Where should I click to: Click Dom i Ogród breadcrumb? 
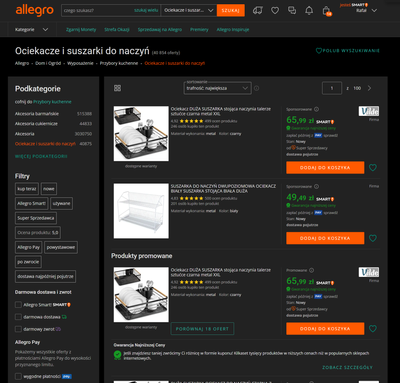click(48, 63)
